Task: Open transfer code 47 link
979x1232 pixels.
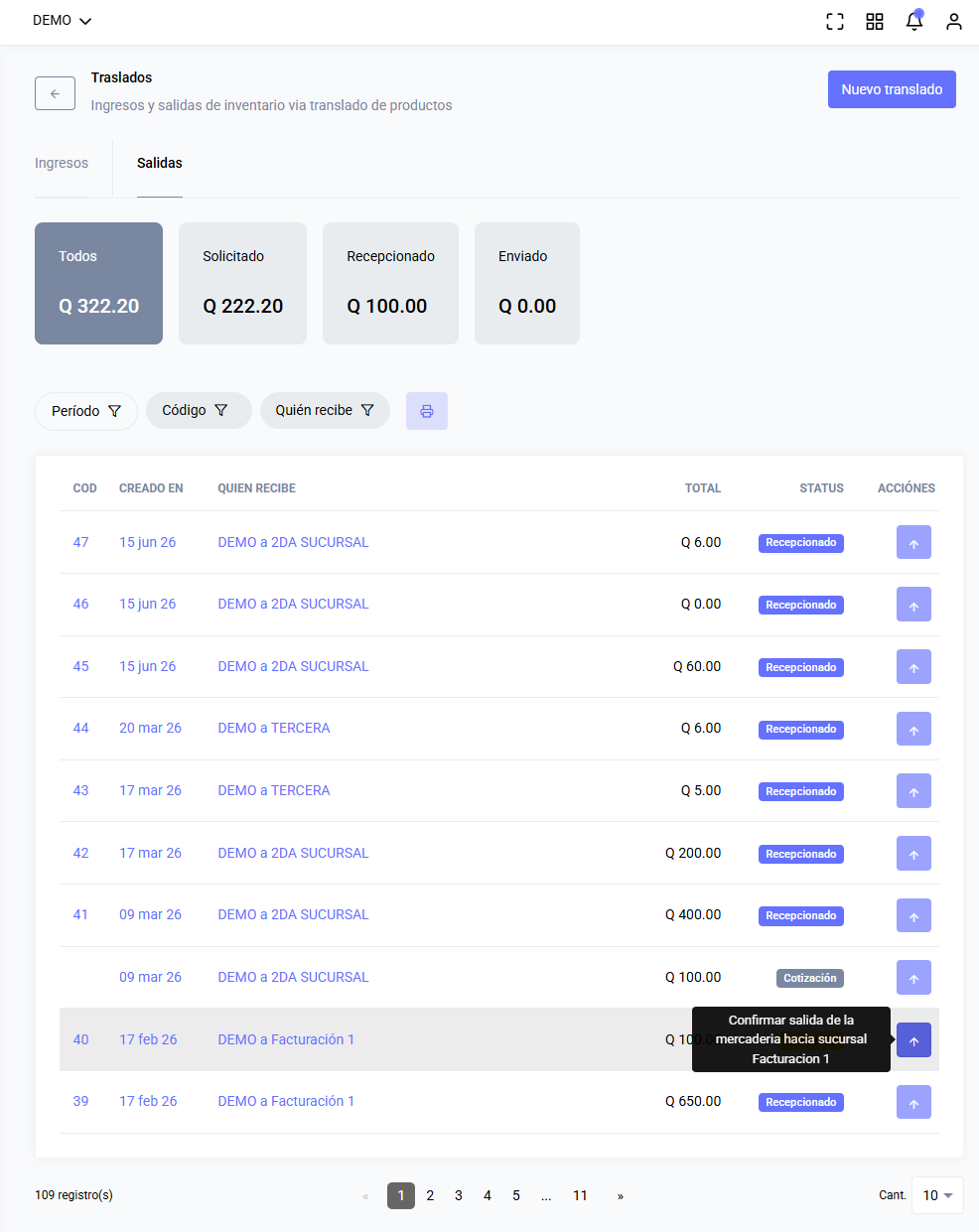Action: pos(80,542)
